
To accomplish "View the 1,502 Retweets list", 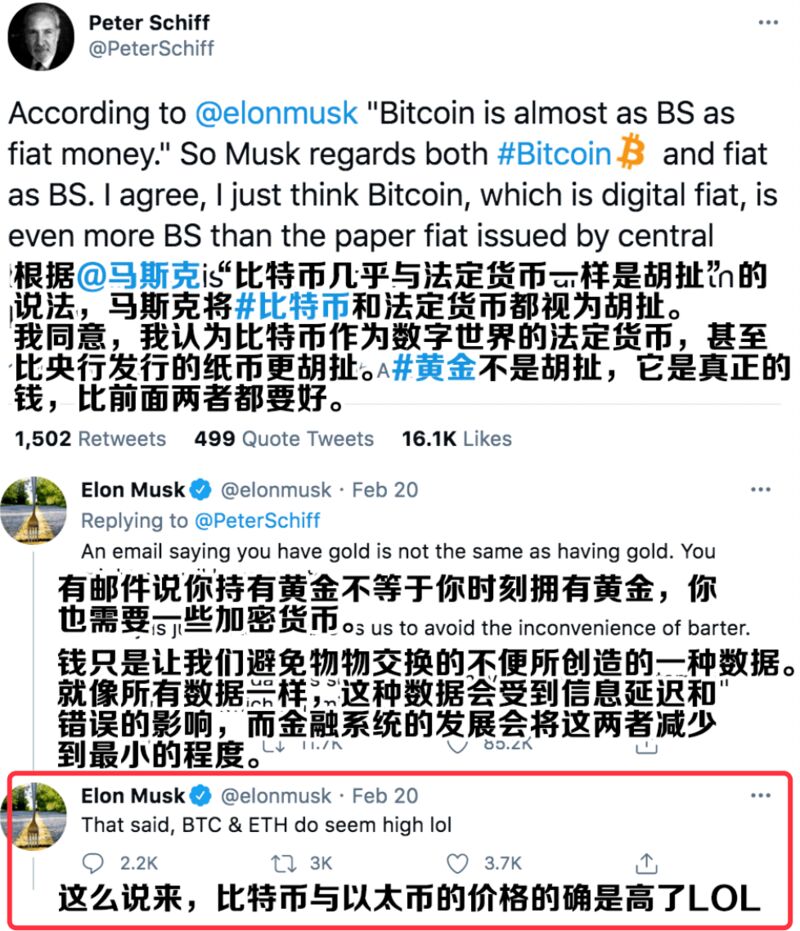I will pos(91,438).
